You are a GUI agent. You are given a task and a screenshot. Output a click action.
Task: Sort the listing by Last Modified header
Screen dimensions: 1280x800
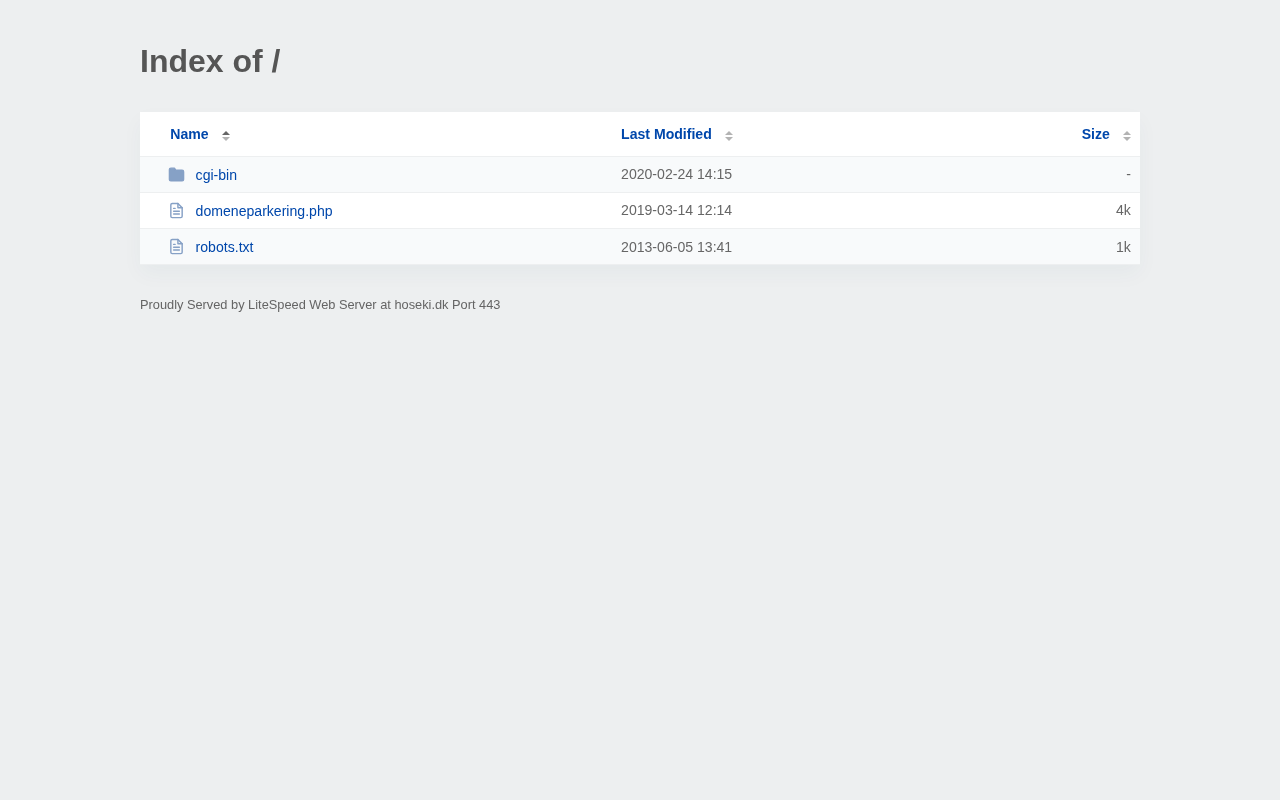click(x=666, y=134)
